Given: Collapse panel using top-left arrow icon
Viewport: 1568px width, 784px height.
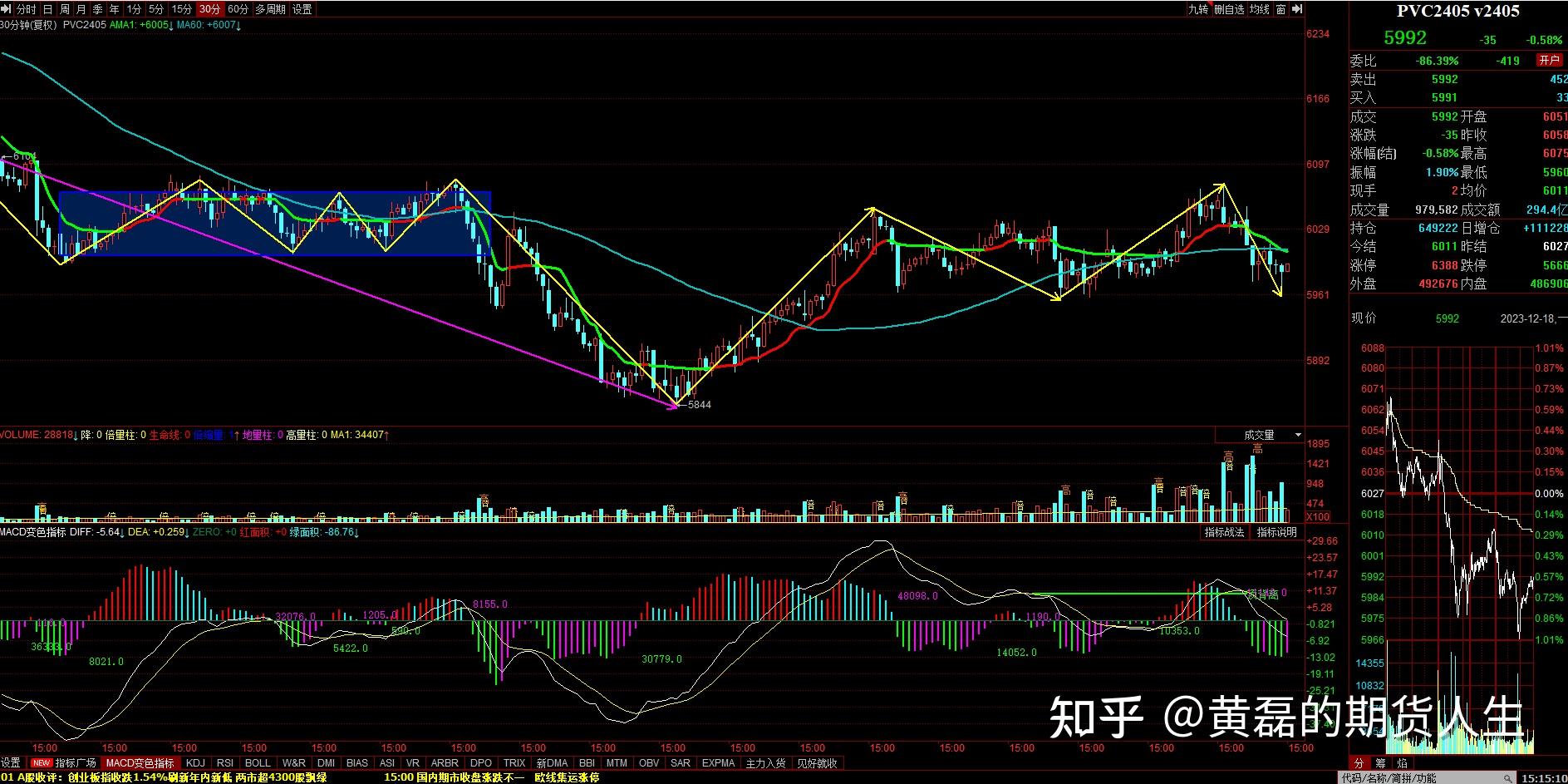Looking at the screenshot, I should (x=7, y=9).
